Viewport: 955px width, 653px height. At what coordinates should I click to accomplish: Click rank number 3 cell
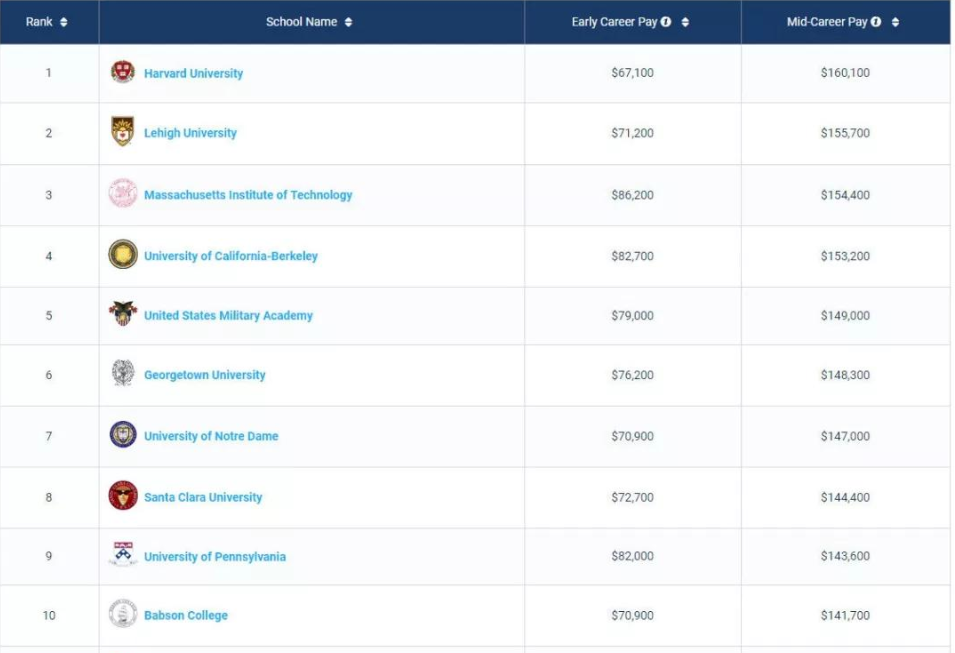click(49, 195)
